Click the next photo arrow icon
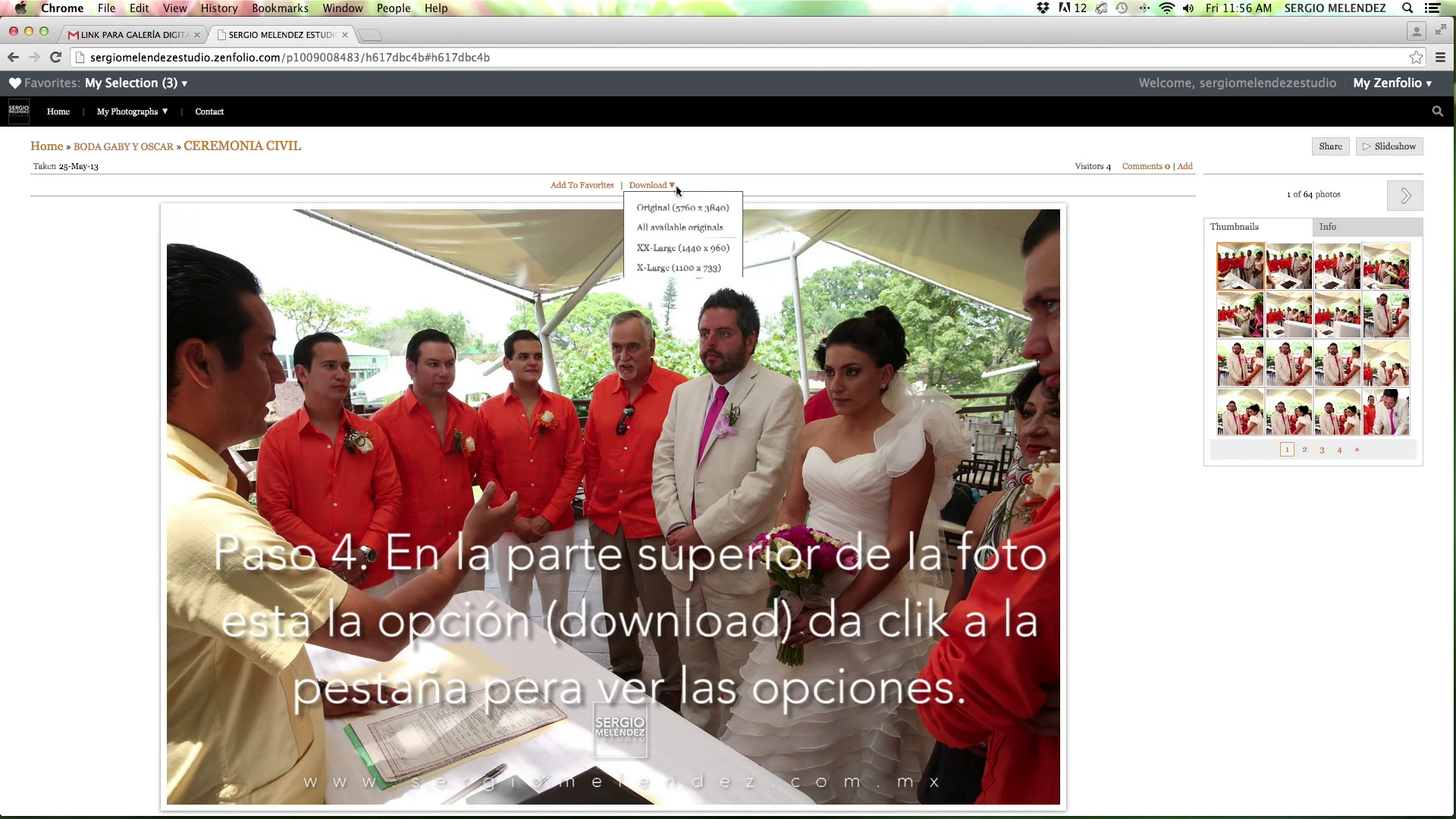This screenshot has width=1456, height=819. [1405, 195]
